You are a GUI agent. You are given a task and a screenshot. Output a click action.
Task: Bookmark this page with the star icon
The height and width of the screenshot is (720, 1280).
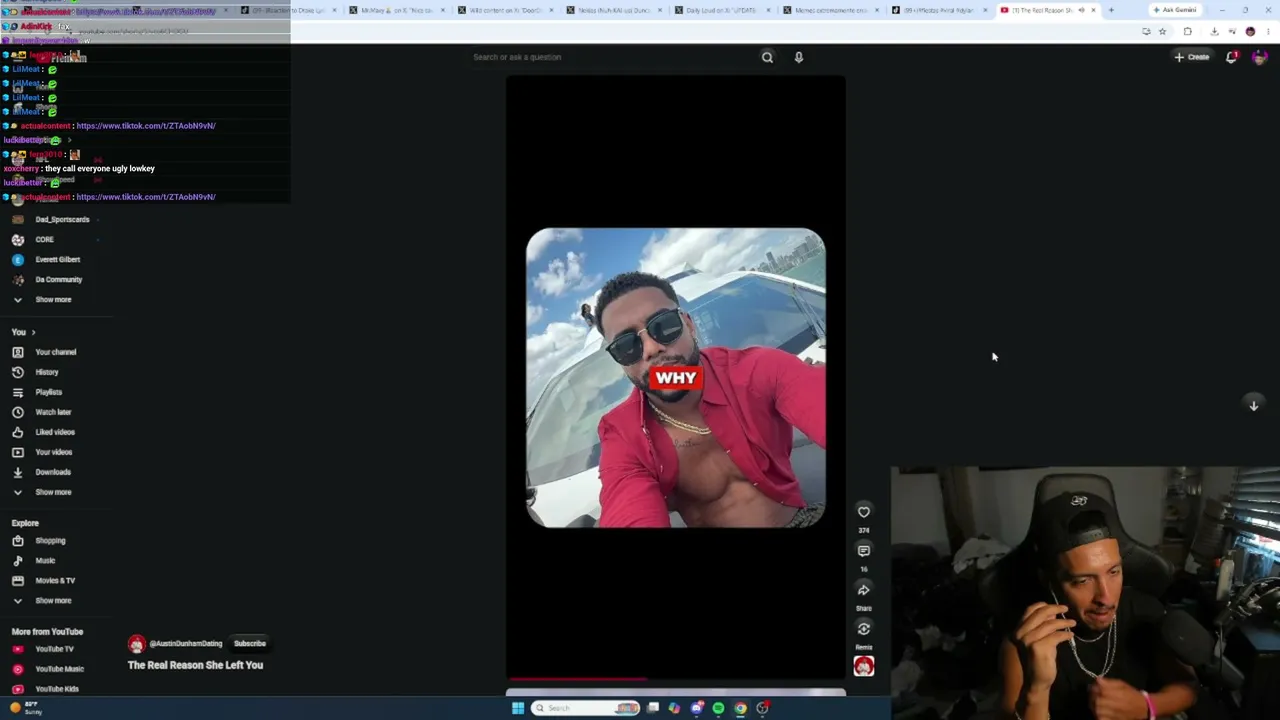(1162, 32)
